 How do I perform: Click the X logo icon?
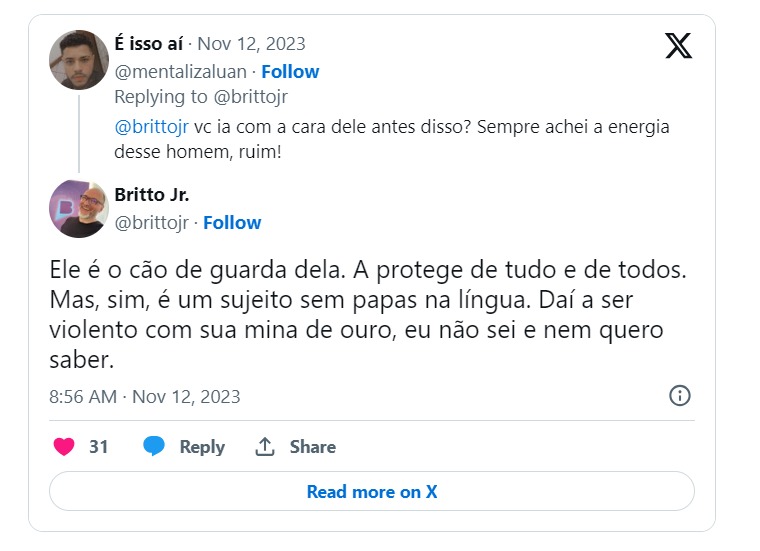point(678,46)
